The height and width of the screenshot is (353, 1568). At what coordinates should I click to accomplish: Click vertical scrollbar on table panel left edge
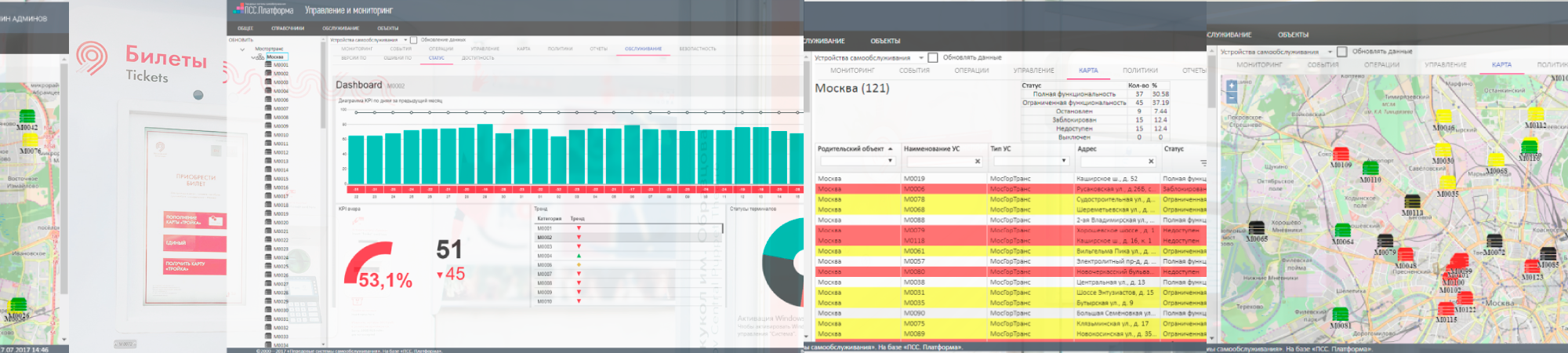coord(808,85)
